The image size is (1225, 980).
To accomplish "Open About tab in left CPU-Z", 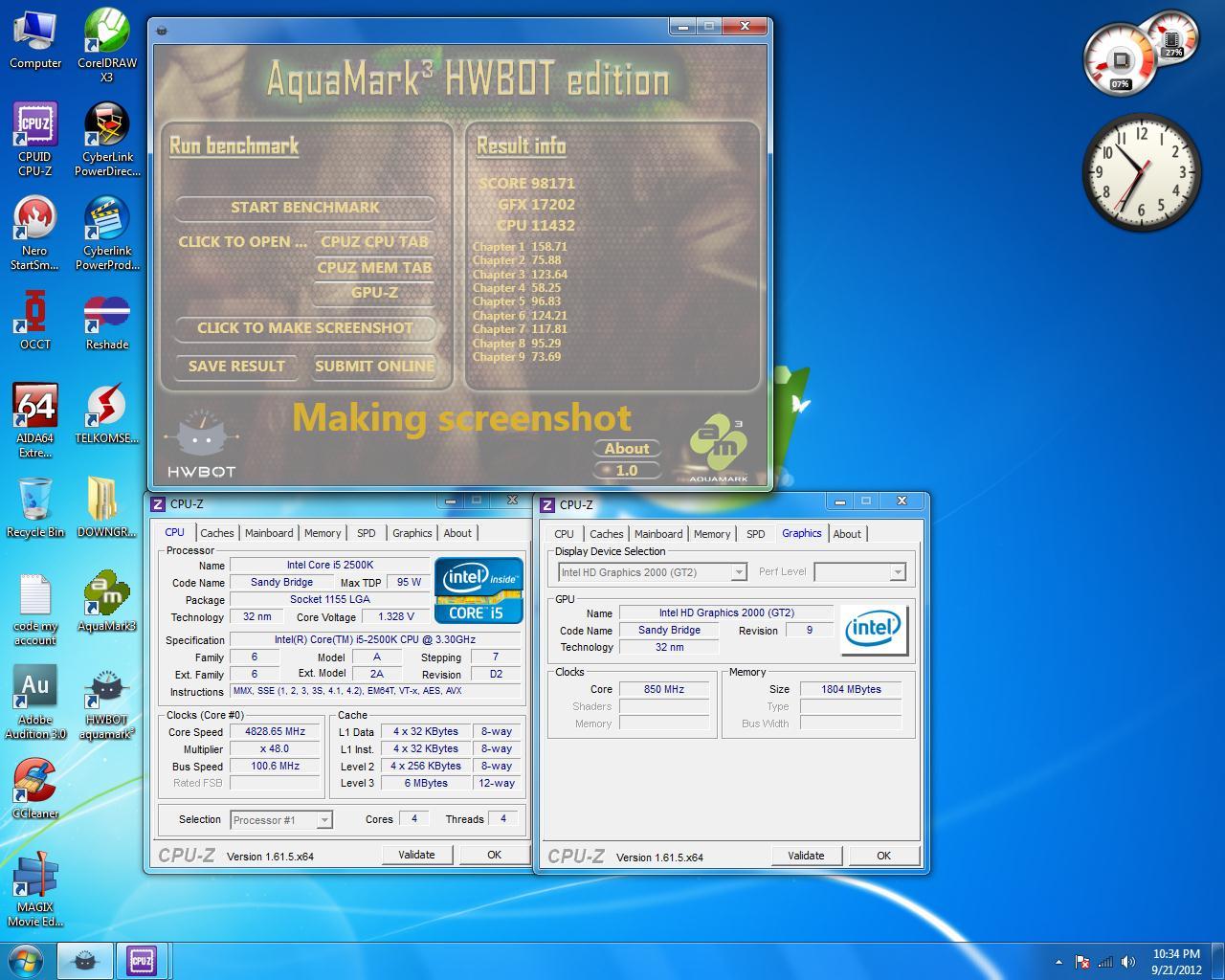I will (x=457, y=533).
